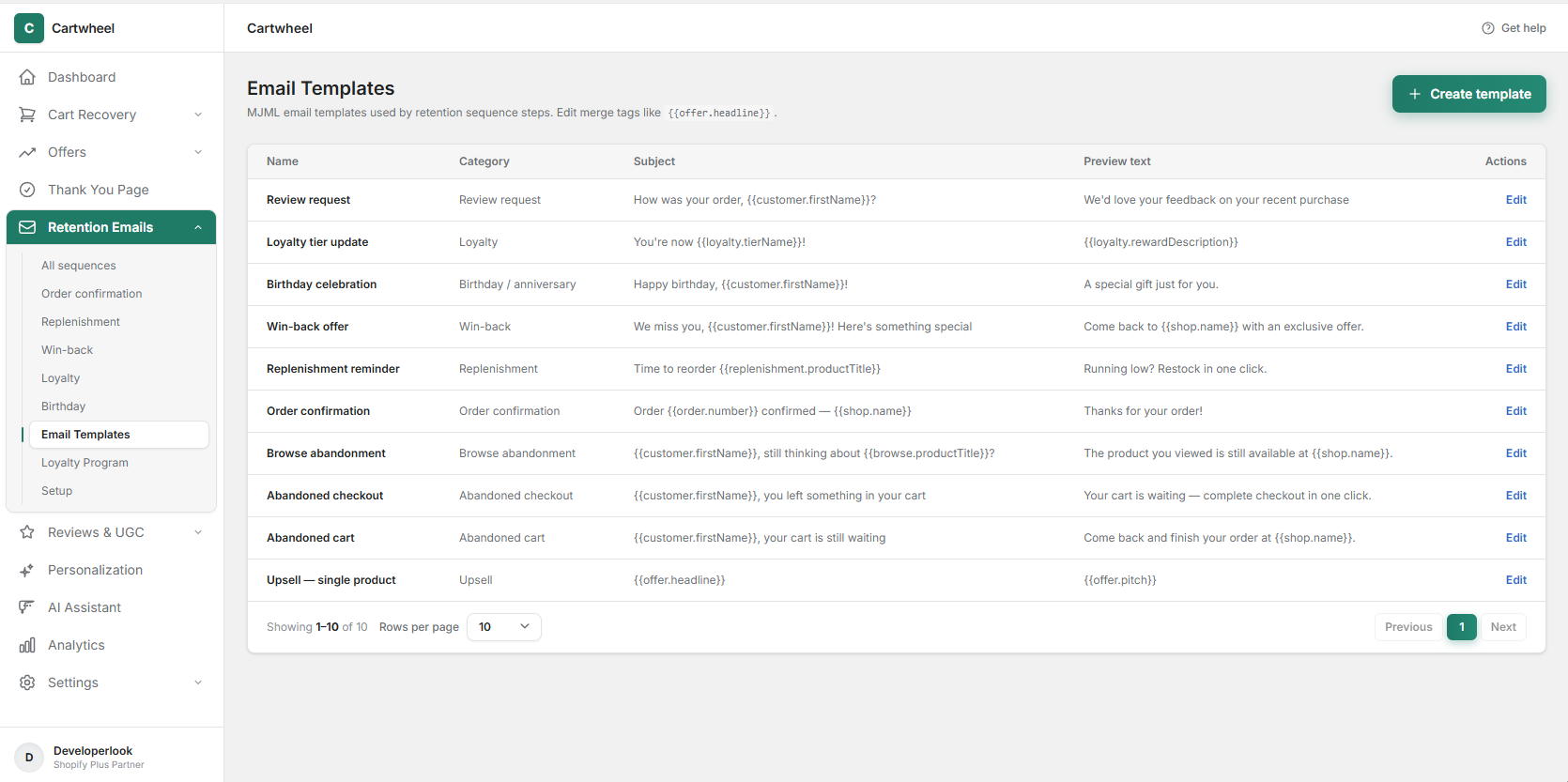1568x782 pixels.
Task: Open the Rows per page dropdown
Action: coord(504,627)
